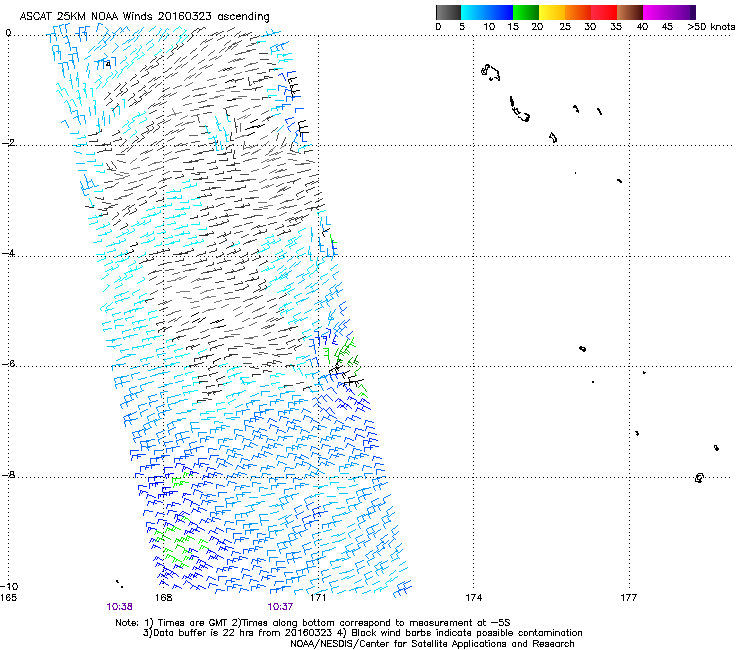
Task: Click the 171 longitude label
Action: coord(318,598)
